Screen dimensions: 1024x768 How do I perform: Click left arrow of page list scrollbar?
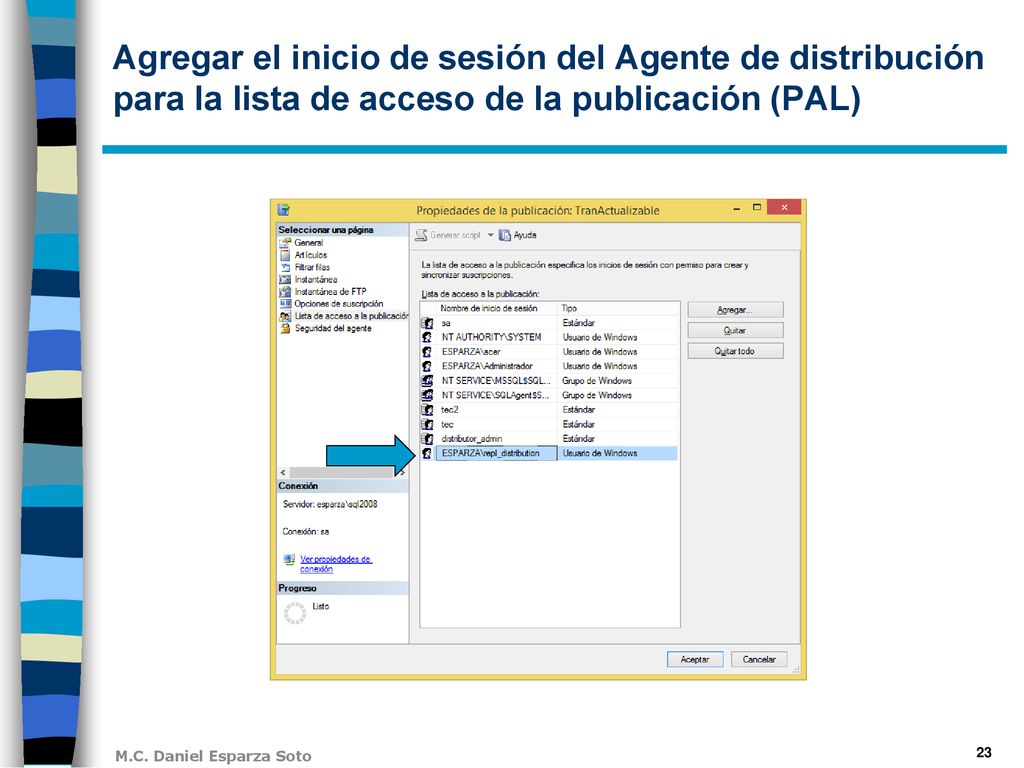click(x=283, y=472)
